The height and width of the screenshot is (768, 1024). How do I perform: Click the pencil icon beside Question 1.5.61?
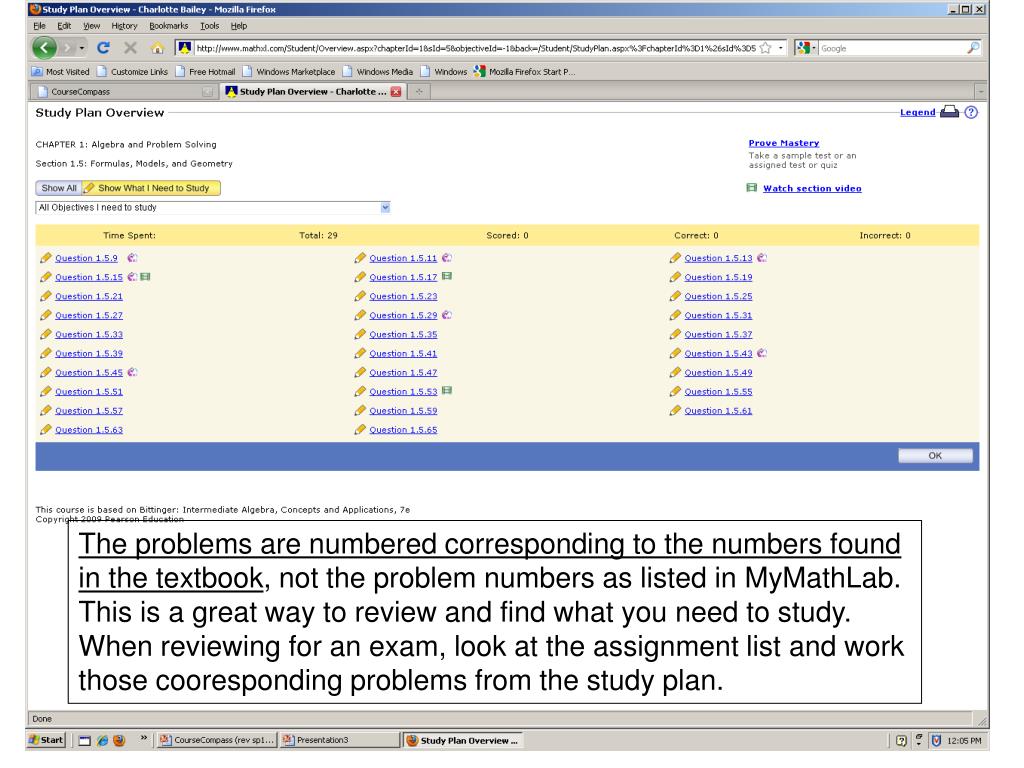coord(675,411)
